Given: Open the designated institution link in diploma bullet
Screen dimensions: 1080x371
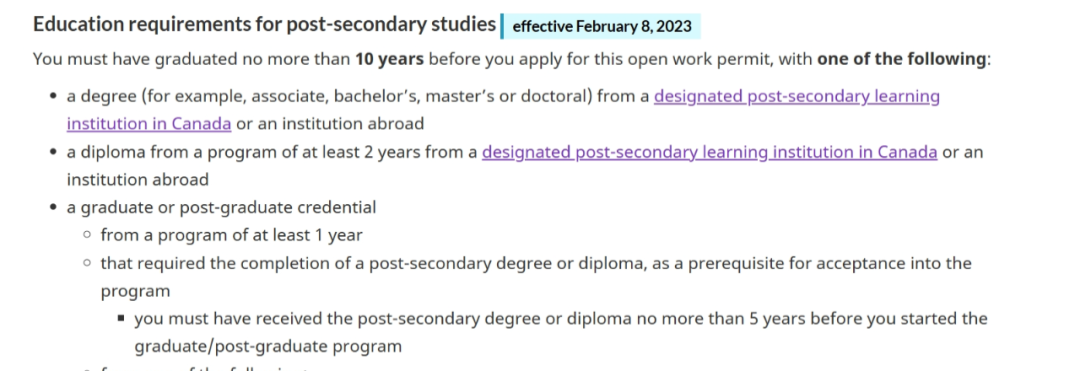Looking at the screenshot, I should click(709, 151).
